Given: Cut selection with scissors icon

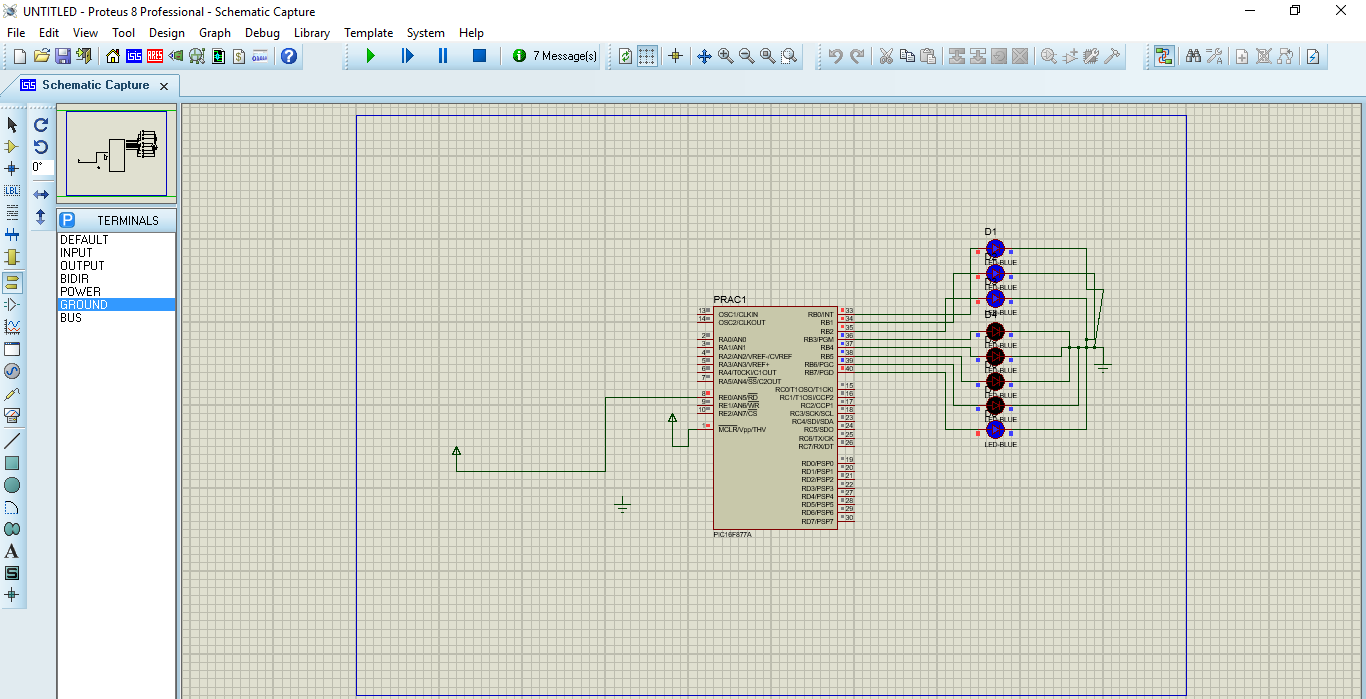Looking at the screenshot, I should (885, 56).
